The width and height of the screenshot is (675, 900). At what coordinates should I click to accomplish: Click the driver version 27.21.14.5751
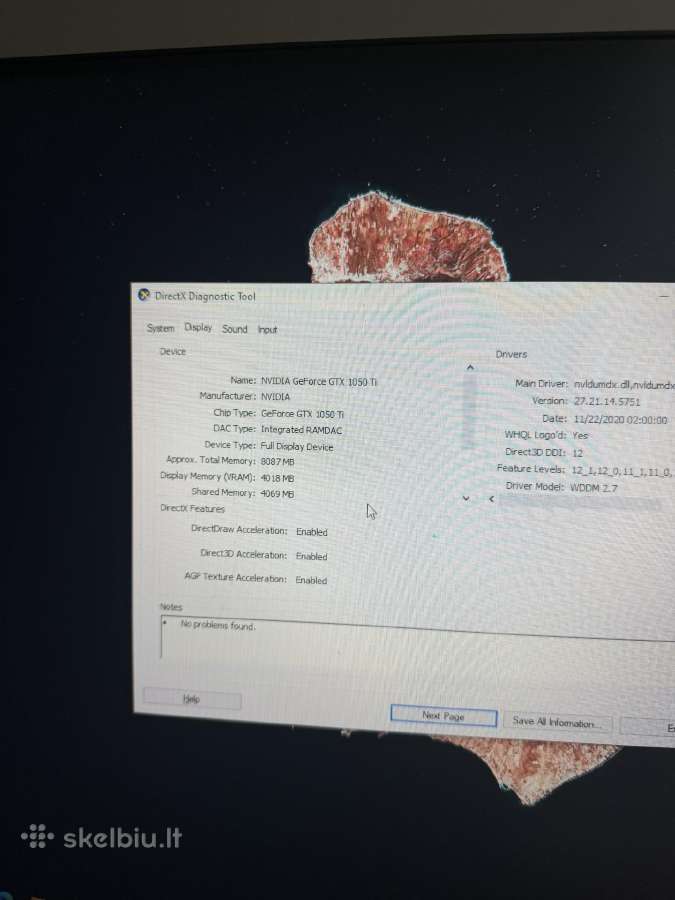(607, 402)
